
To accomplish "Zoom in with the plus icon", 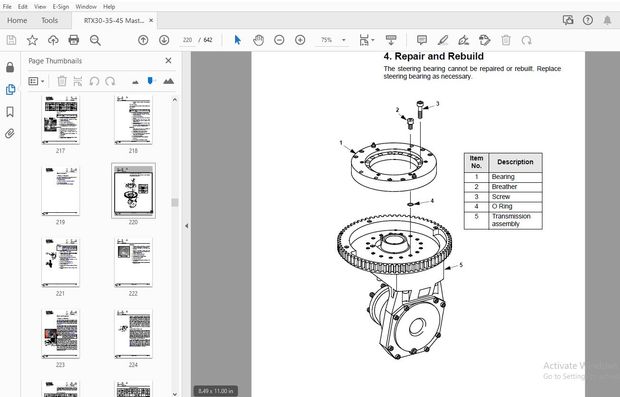I will pos(300,40).
